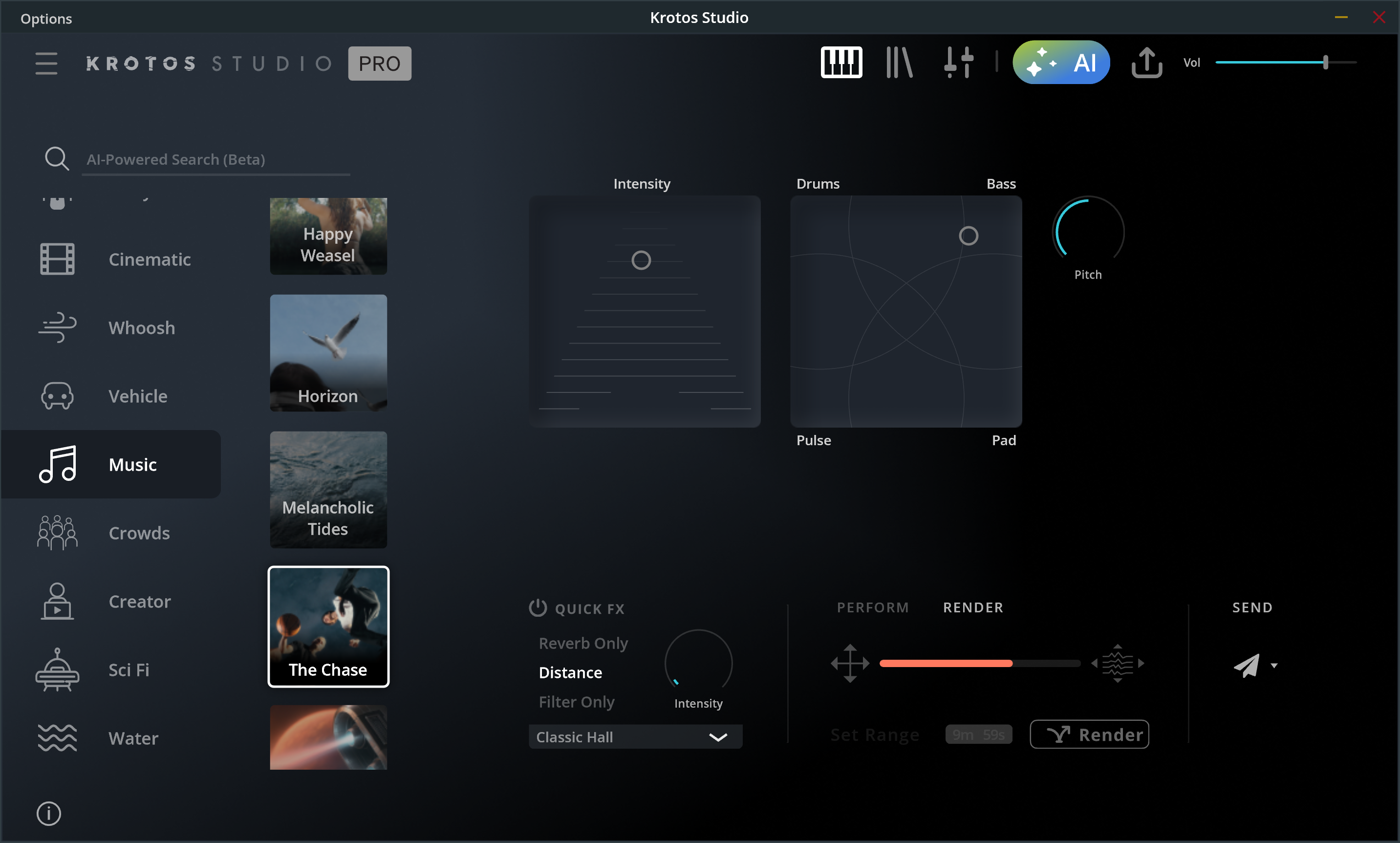Select the Filter Only FX mode
This screenshot has width=1400, height=843.
[x=577, y=702]
